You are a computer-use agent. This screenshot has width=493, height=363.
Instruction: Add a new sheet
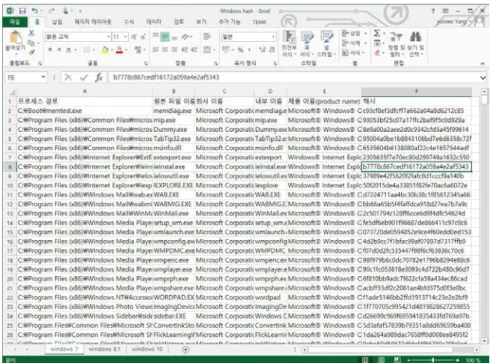click(186, 349)
